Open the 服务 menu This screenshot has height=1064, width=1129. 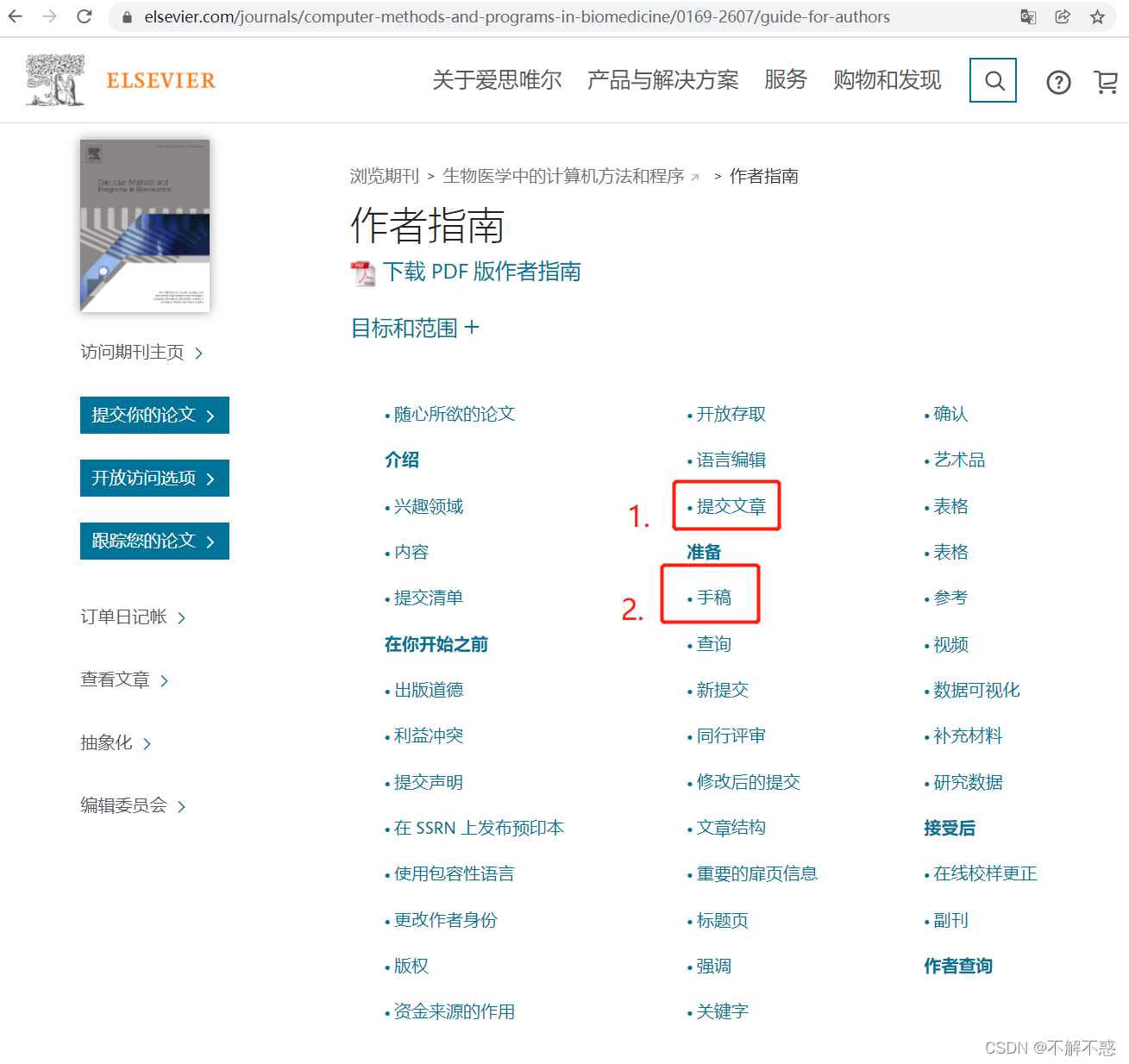point(786,80)
